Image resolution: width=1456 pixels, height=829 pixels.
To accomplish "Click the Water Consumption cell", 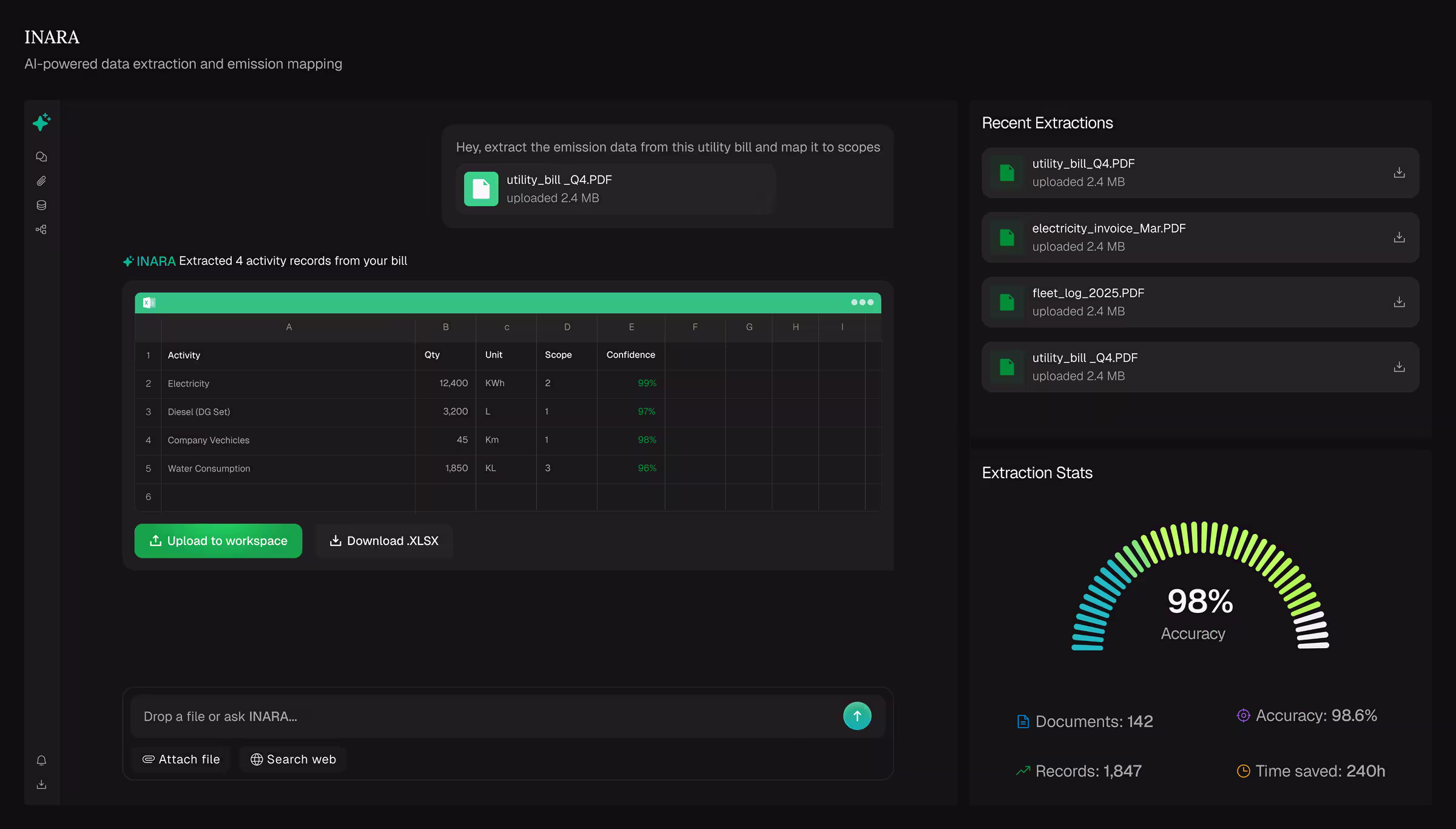I will click(289, 469).
